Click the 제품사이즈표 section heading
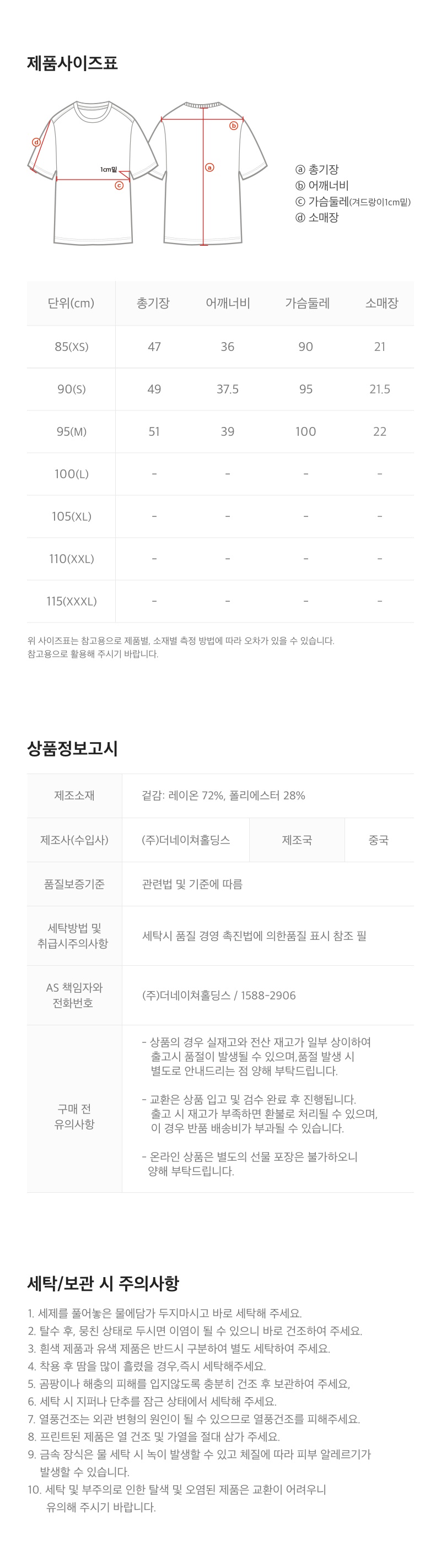This screenshot has width=441, height=1568. [72, 63]
